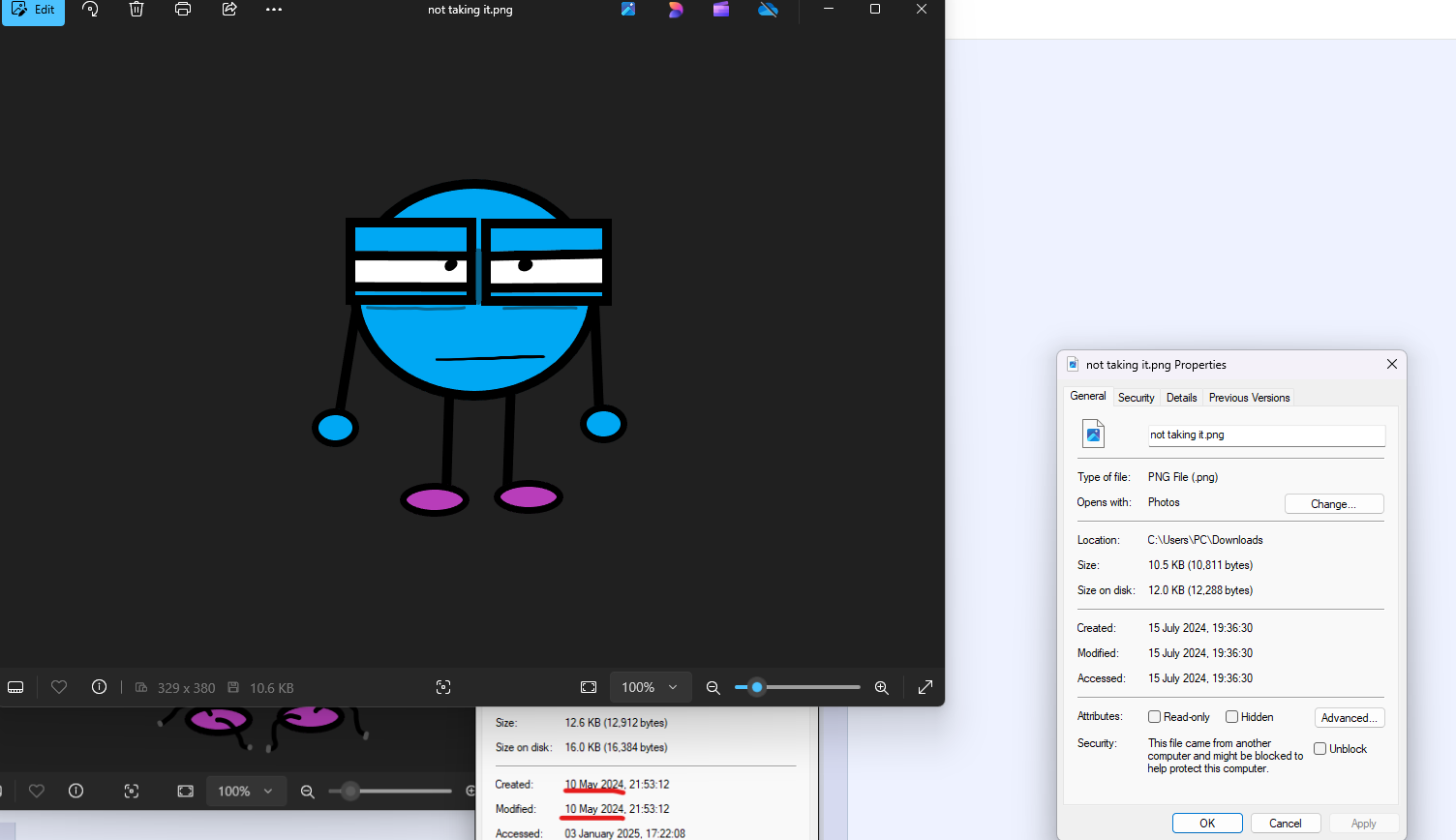Screen dimensions: 1456x840
Task: Open the See more three-dot menu
Action: coord(274,10)
